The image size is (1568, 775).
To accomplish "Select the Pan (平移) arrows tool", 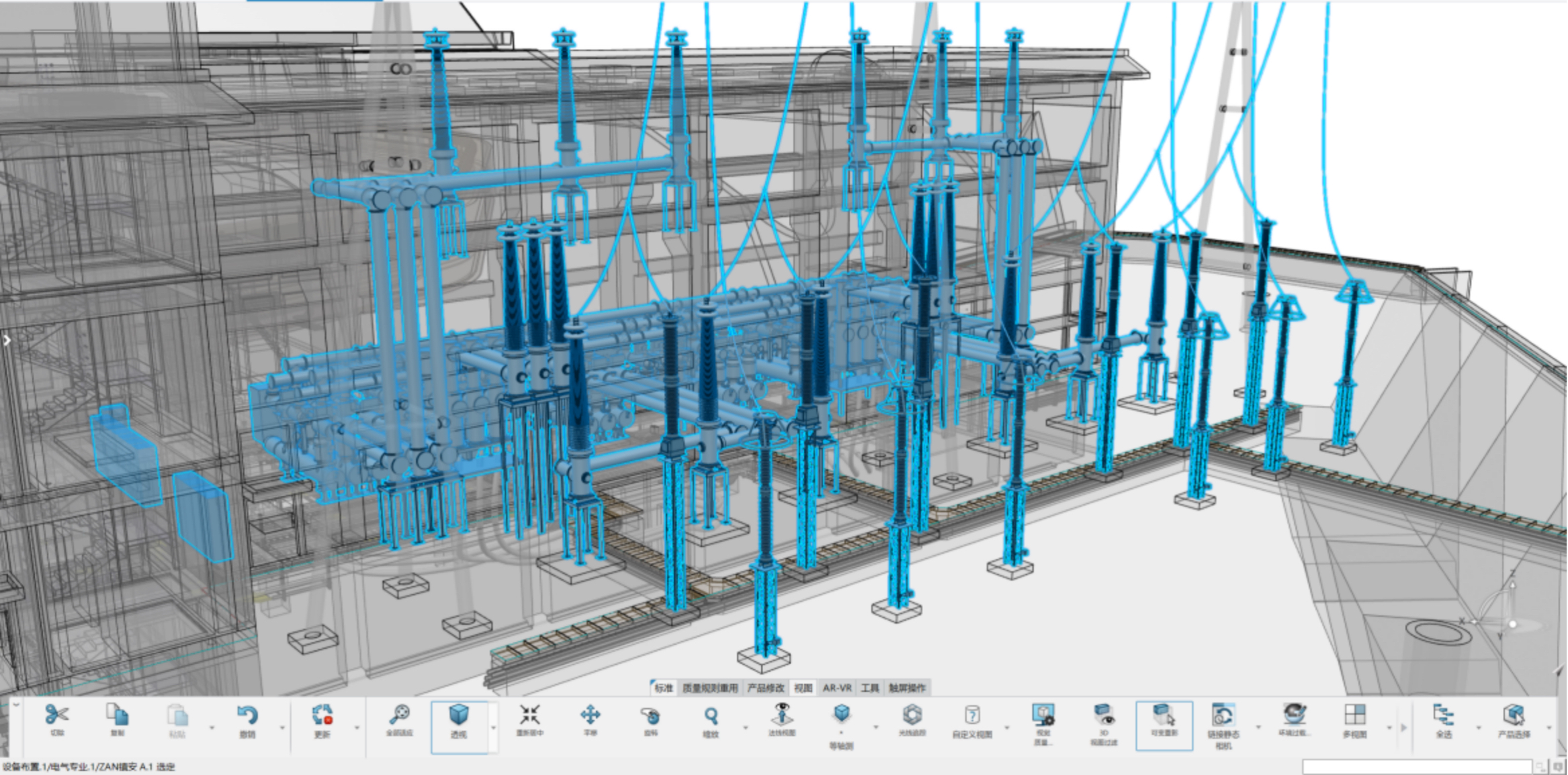I will click(590, 715).
